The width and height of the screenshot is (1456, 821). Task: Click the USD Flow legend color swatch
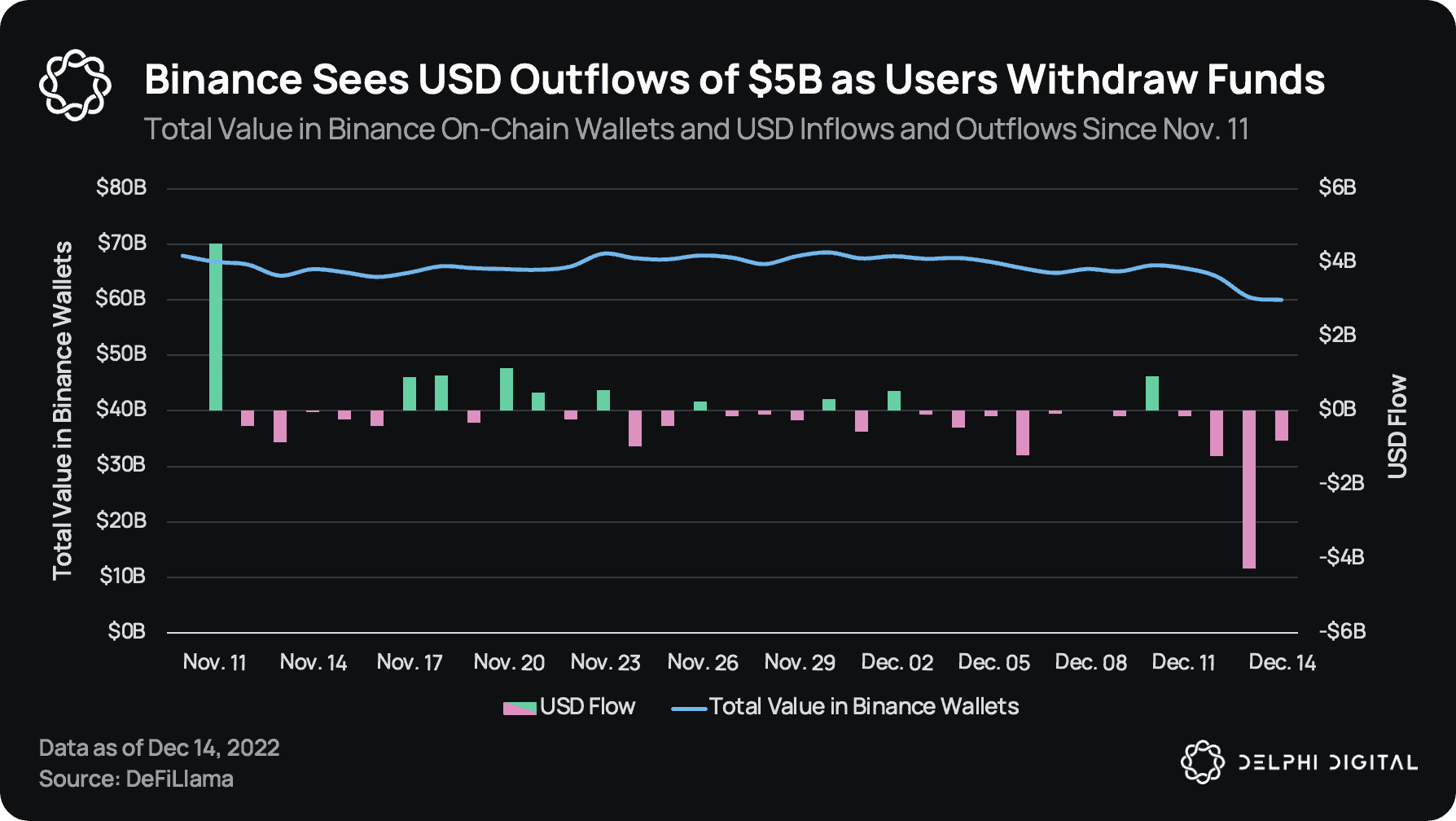(x=520, y=708)
